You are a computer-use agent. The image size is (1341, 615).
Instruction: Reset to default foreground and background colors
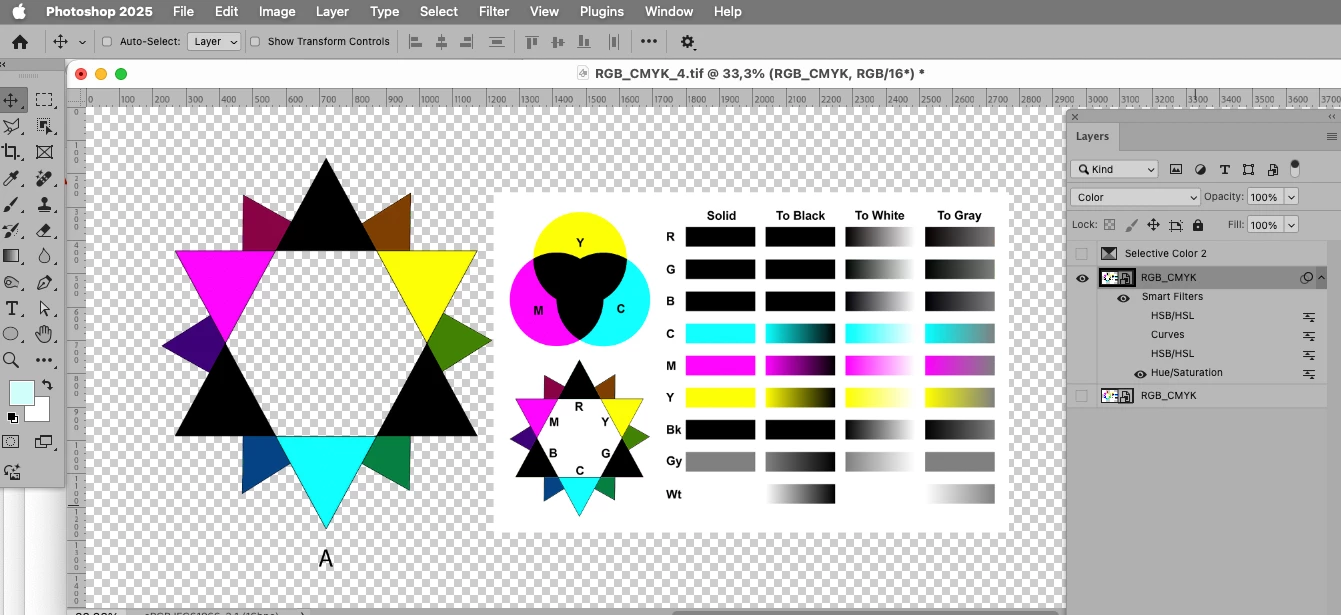click(x=12, y=417)
